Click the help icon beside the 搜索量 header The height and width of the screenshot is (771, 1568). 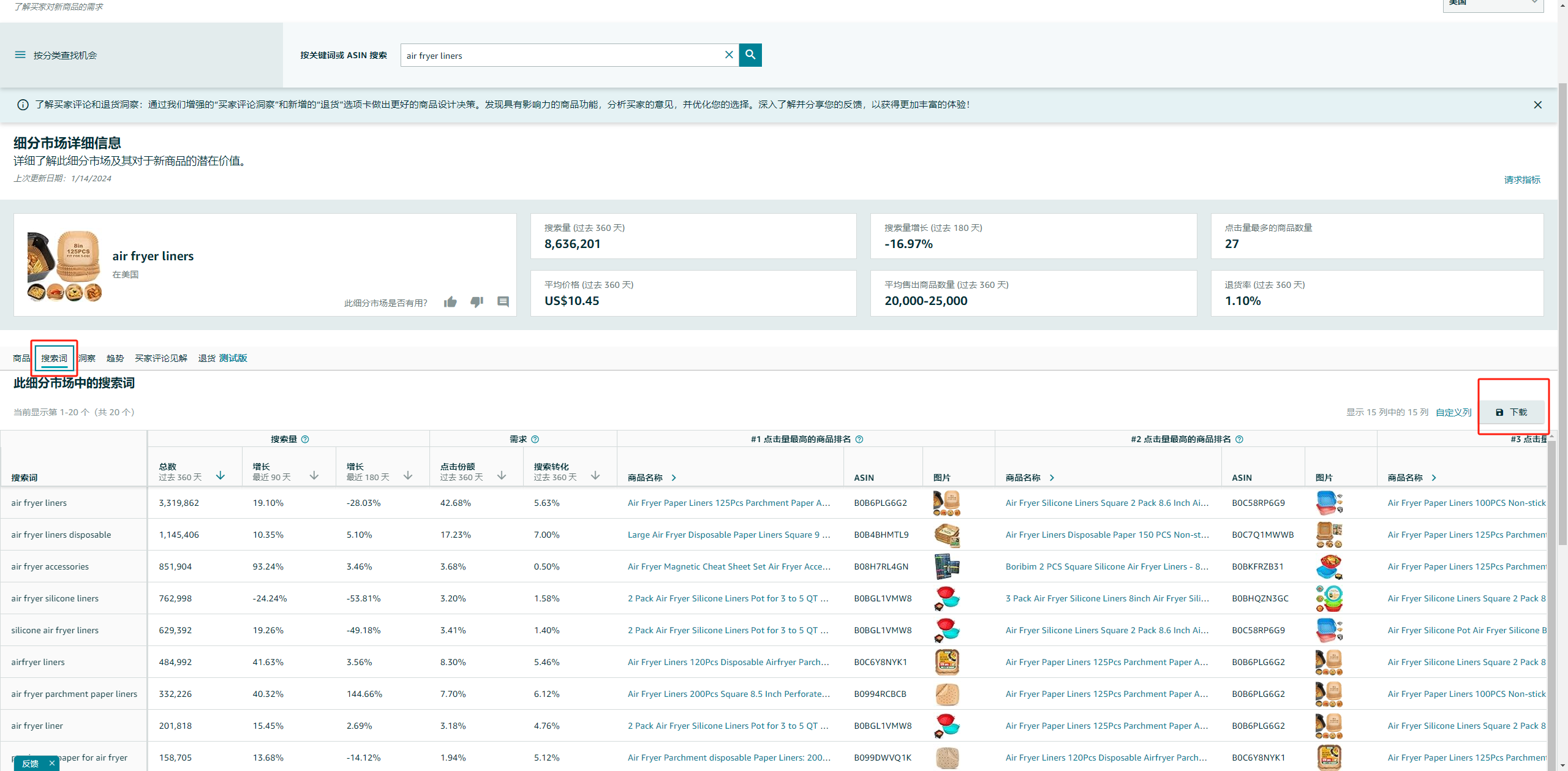coord(304,438)
